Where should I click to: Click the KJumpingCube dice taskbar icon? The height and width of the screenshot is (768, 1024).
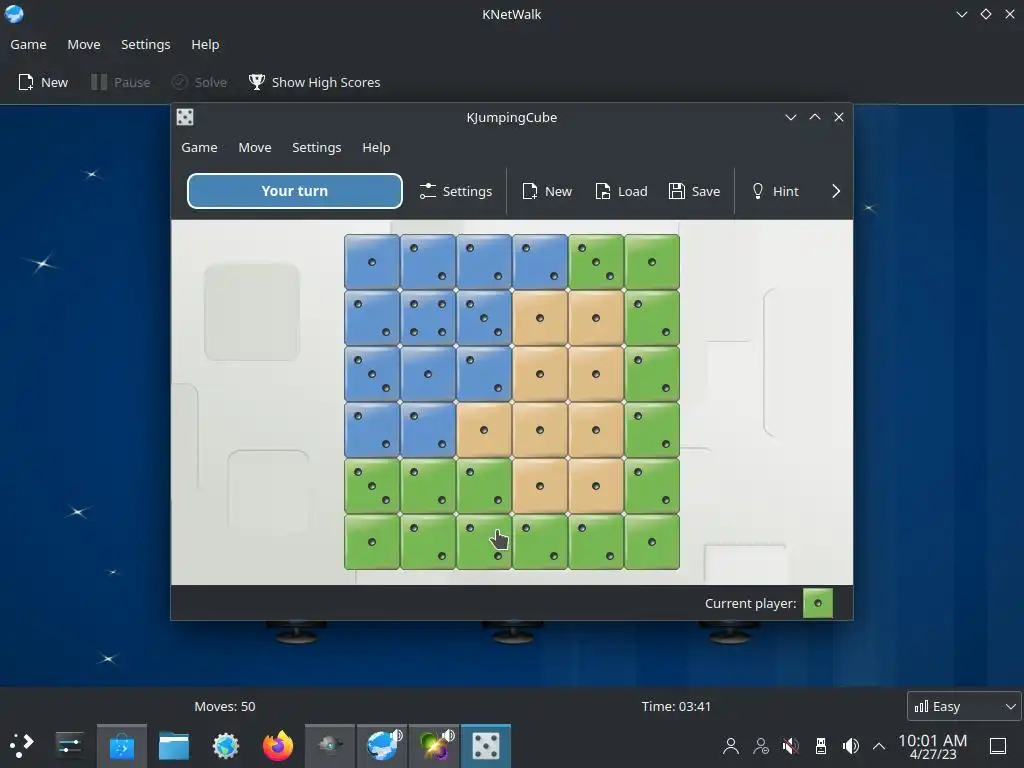click(x=486, y=746)
